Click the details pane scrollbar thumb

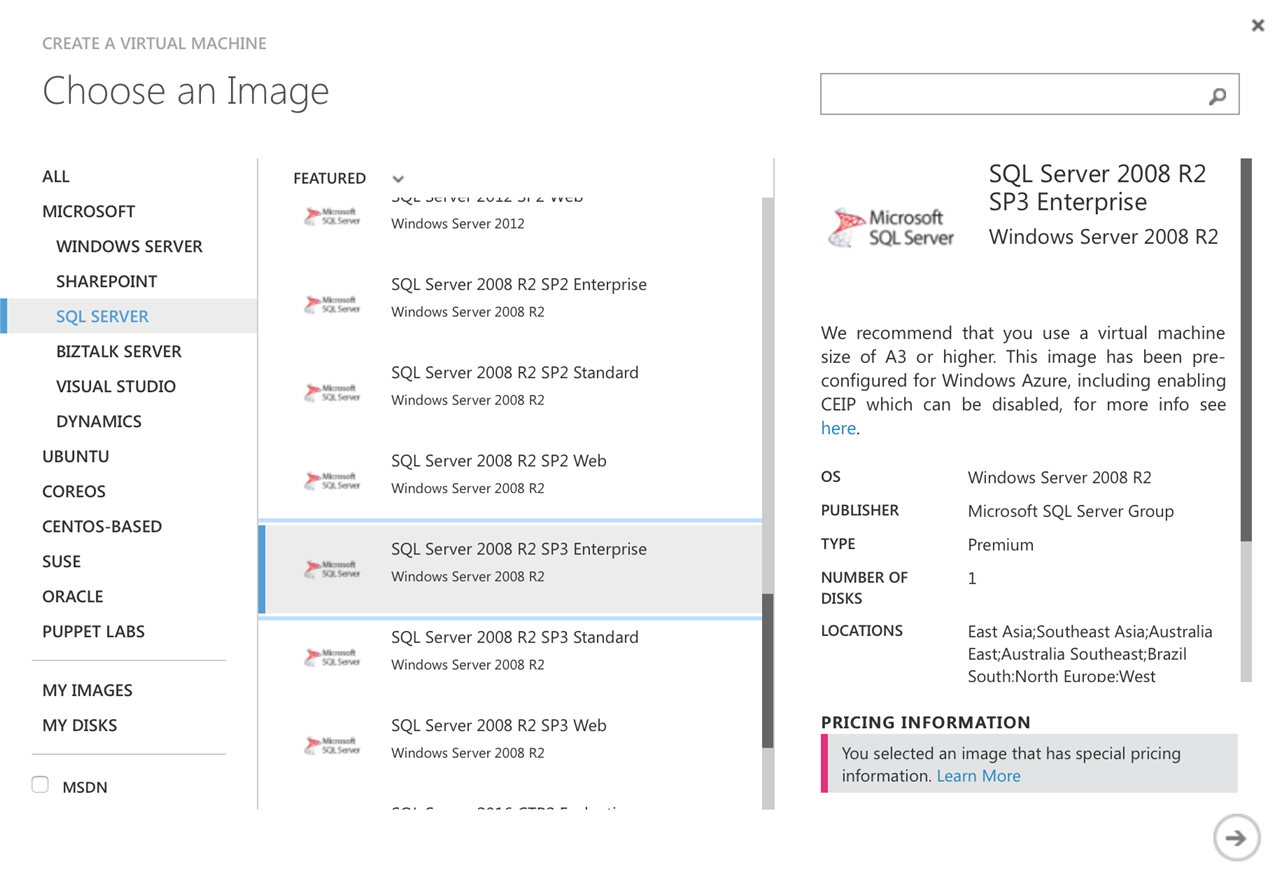tap(1246, 350)
